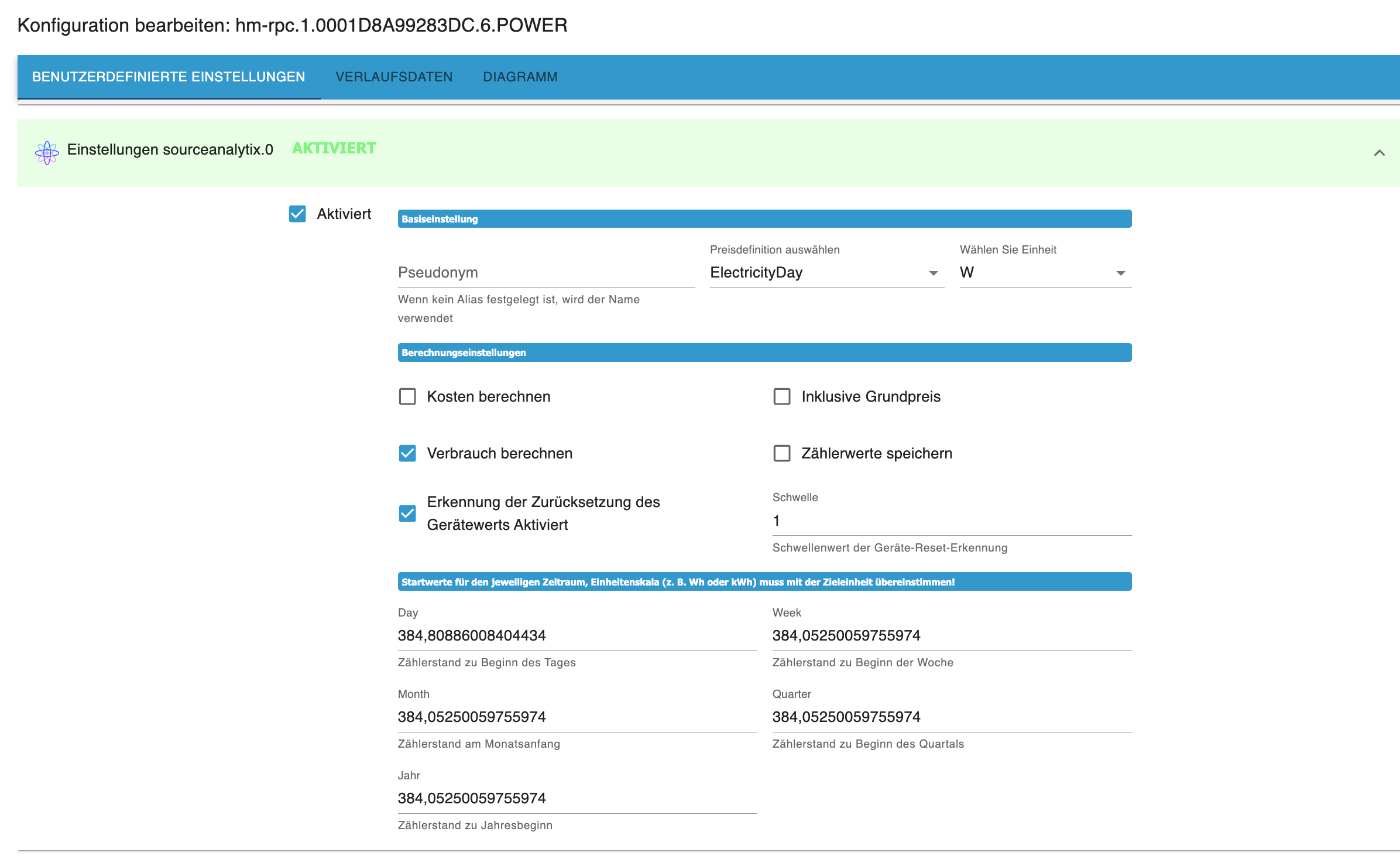Click the Pseudonym input field
Screen dimensions: 1400x856
click(x=545, y=273)
